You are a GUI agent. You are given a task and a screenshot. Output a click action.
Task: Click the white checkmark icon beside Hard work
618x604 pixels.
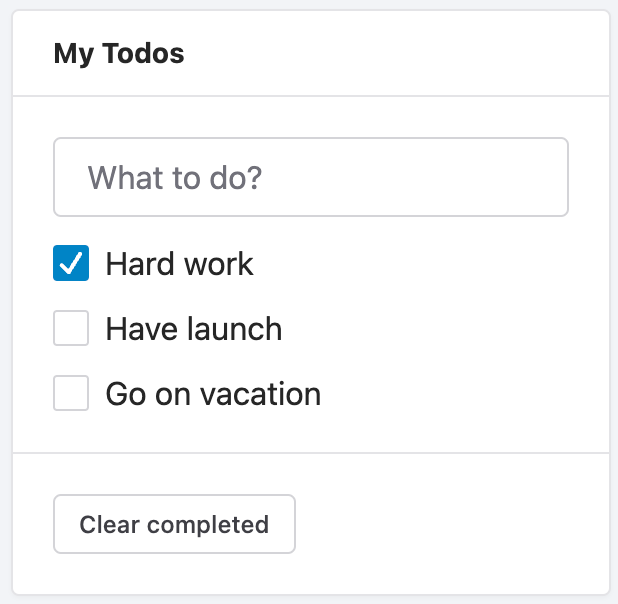pyautogui.click(x=71, y=264)
